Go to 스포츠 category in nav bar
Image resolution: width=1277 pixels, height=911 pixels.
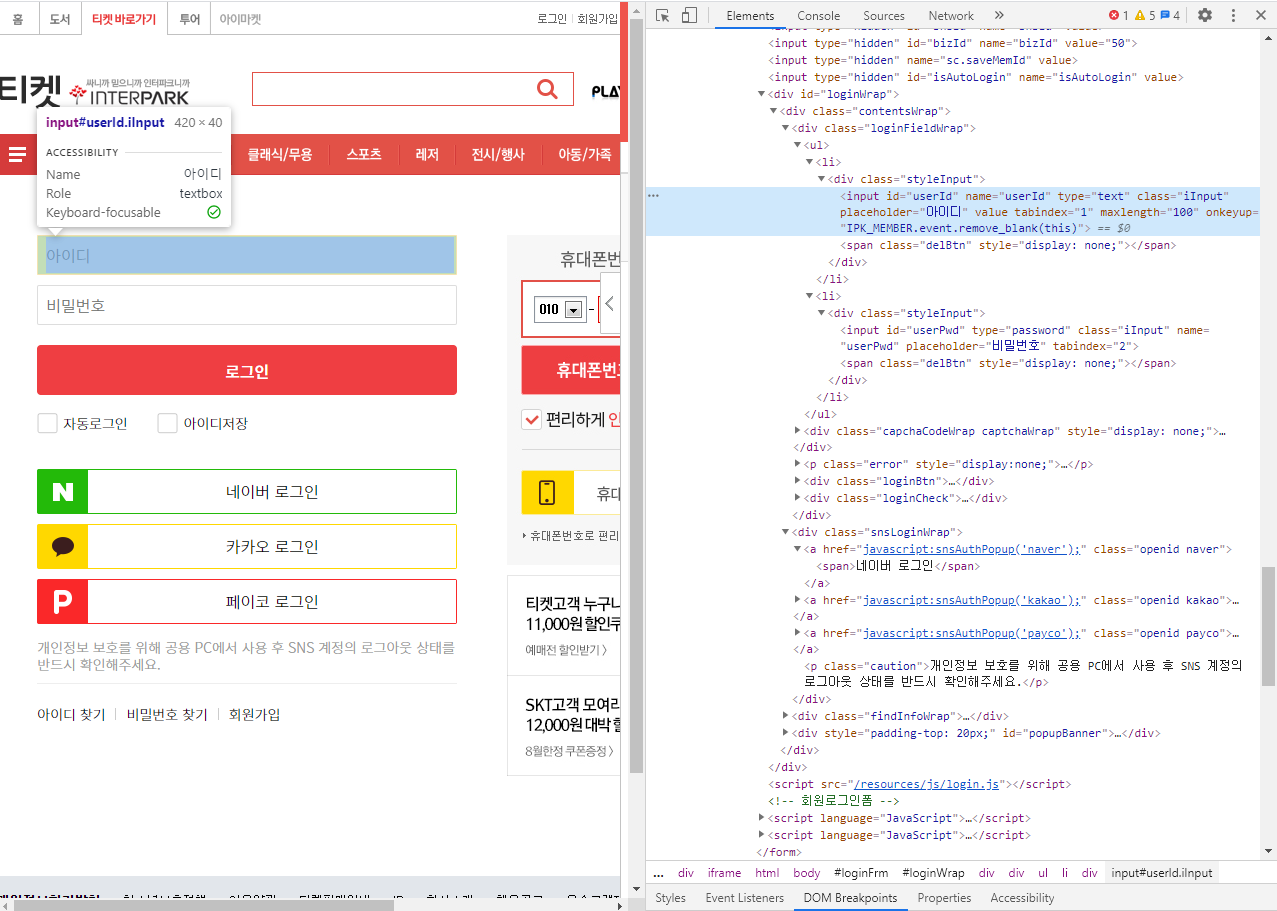[x=364, y=154]
